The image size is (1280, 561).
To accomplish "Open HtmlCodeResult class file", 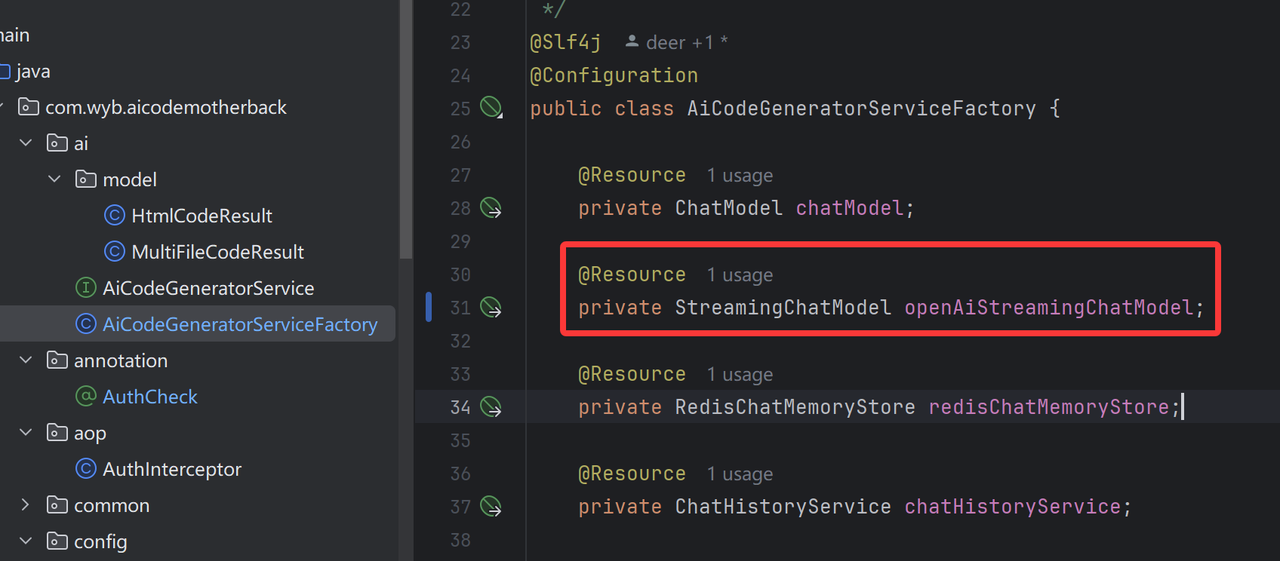I will coord(202,216).
